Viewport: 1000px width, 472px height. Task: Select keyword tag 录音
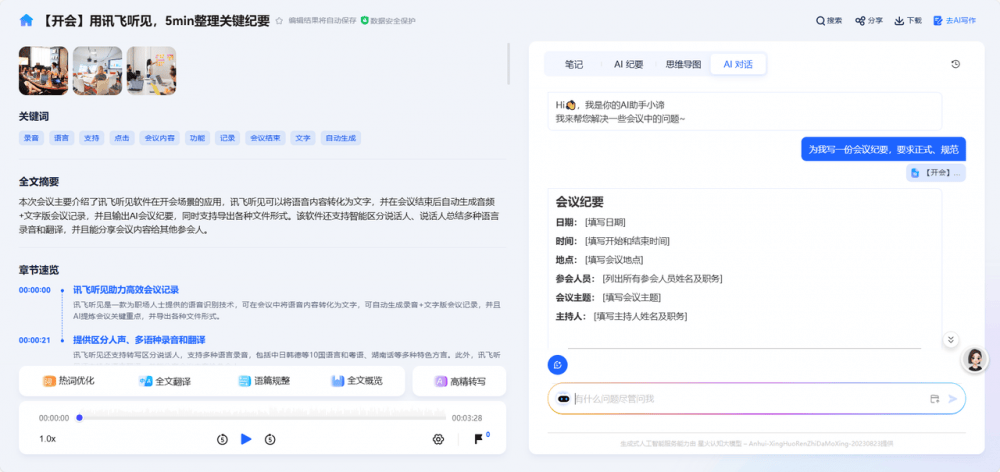tap(31, 138)
